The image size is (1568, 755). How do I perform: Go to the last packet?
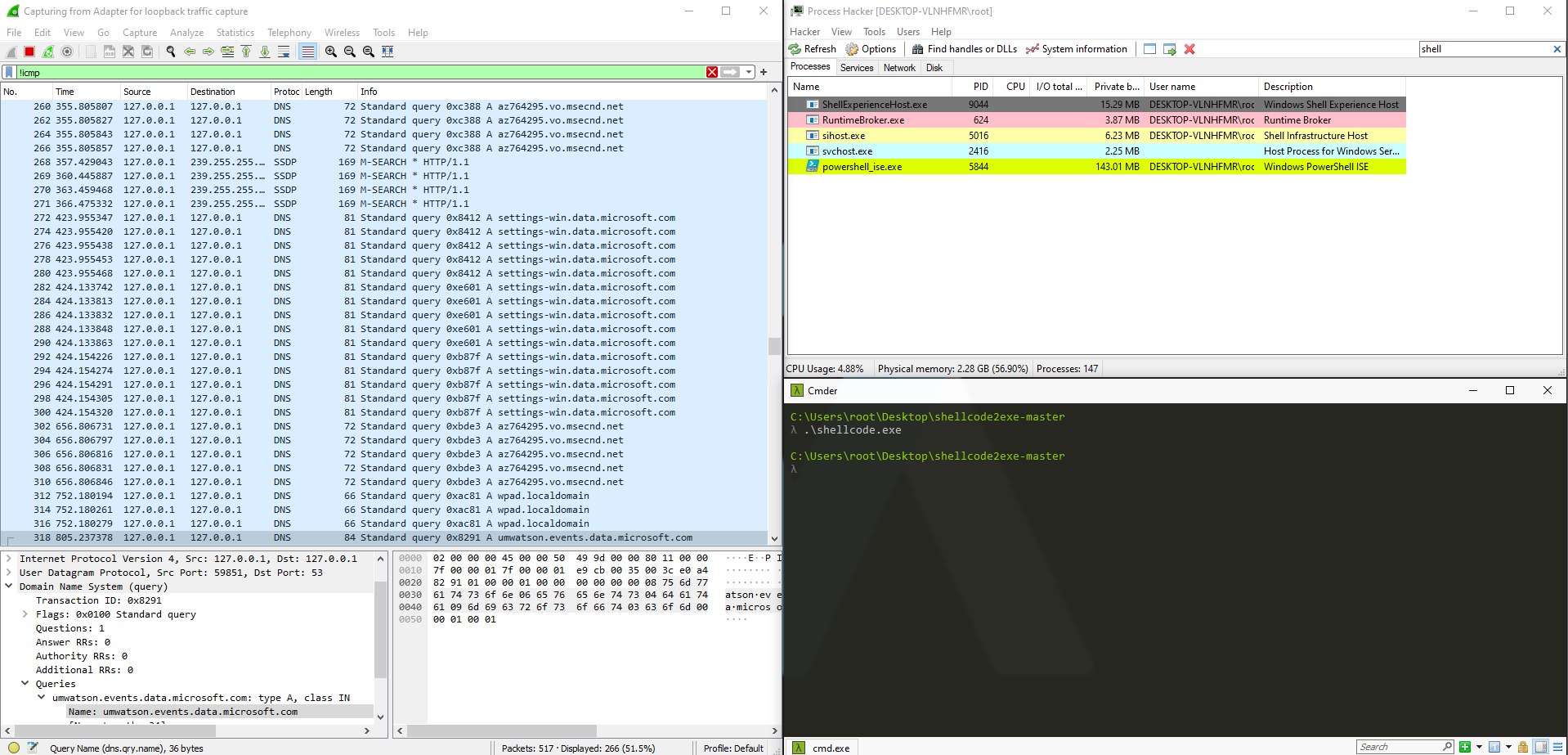[264, 51]
